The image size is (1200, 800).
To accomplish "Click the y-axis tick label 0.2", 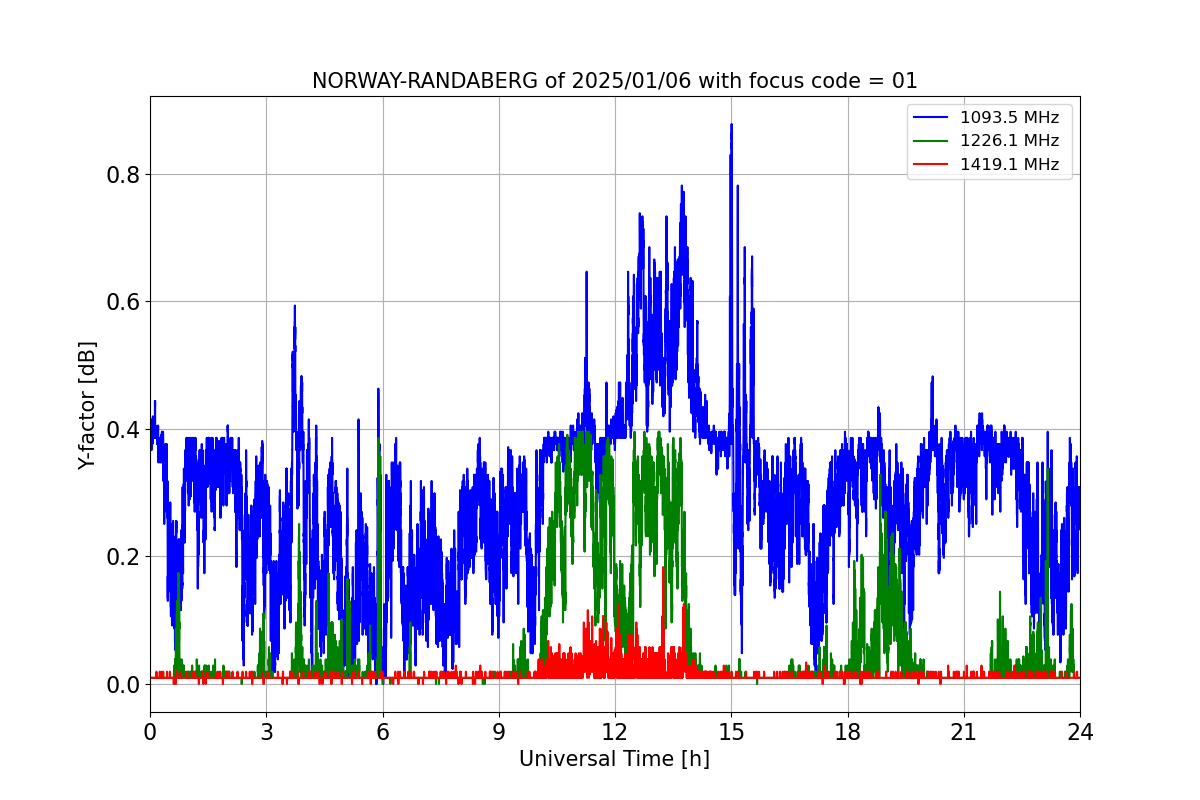I will (x=122, y=557).
